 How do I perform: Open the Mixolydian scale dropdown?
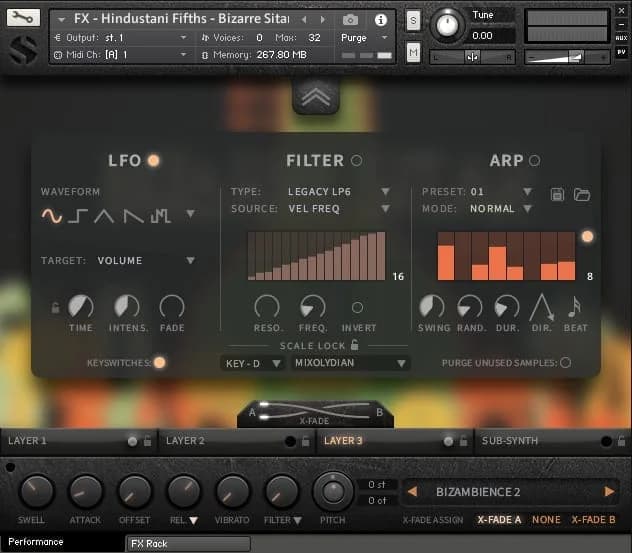pos(350,364)
